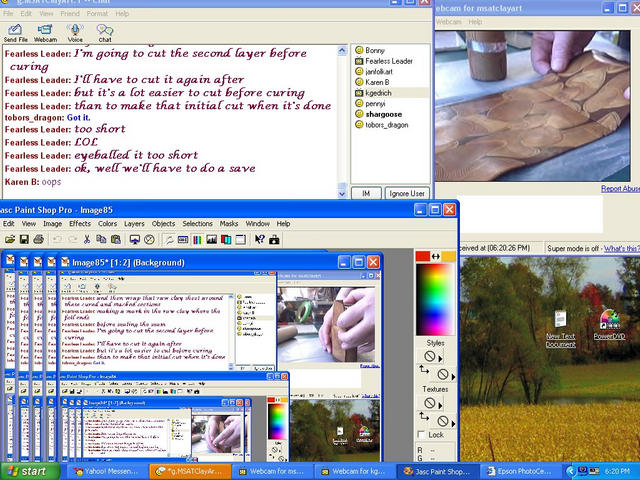
Task: Click the Copy icon in Paint Shop Pro toolbar
Action: coord(101,240)
